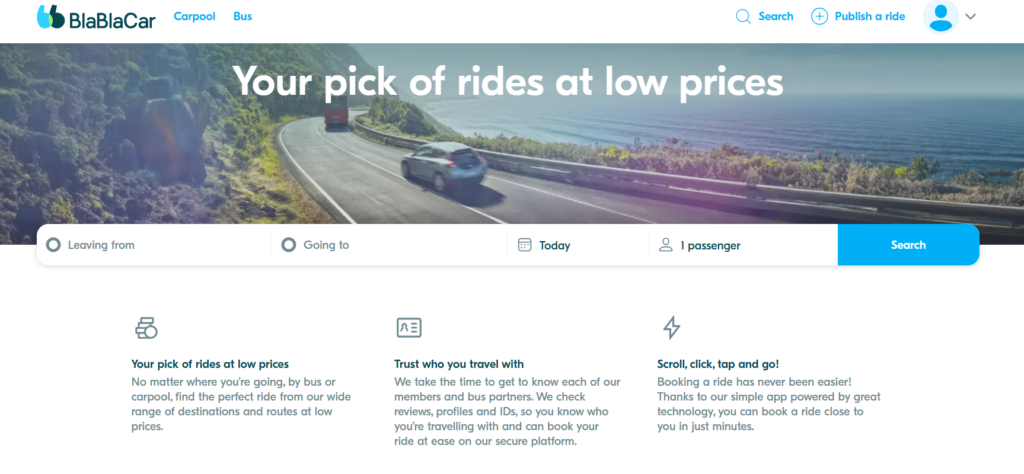
Task: Click the calendar icon in search bar
Action: [525, 245]
